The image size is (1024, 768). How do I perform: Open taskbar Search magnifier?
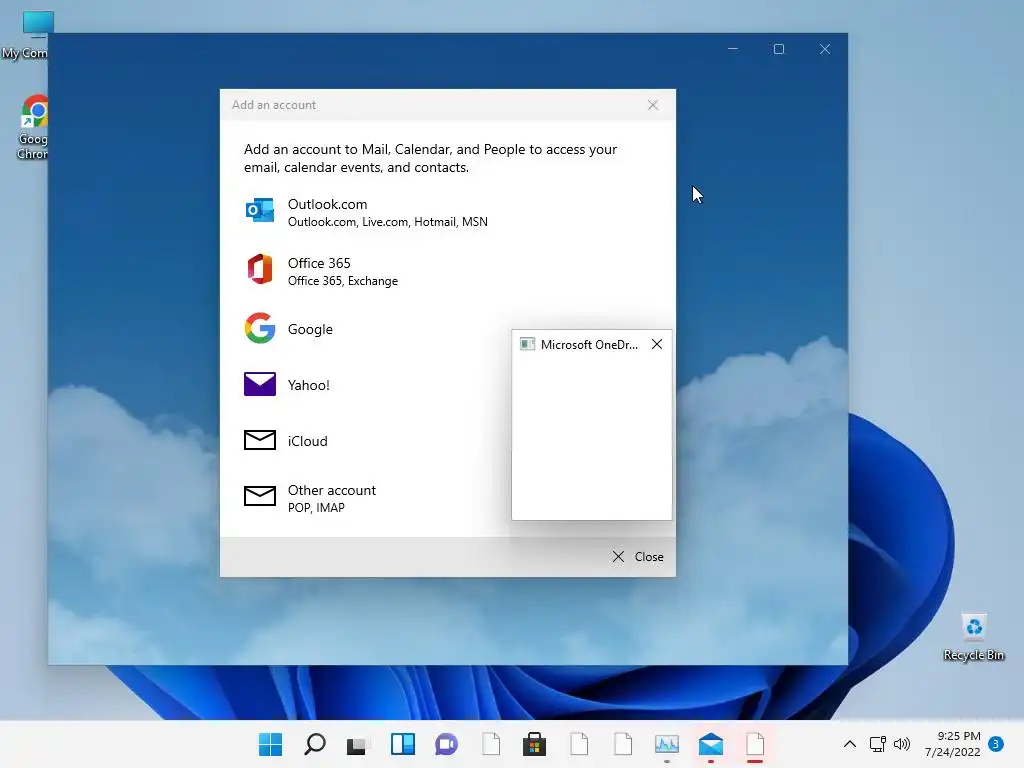(315, 744)
